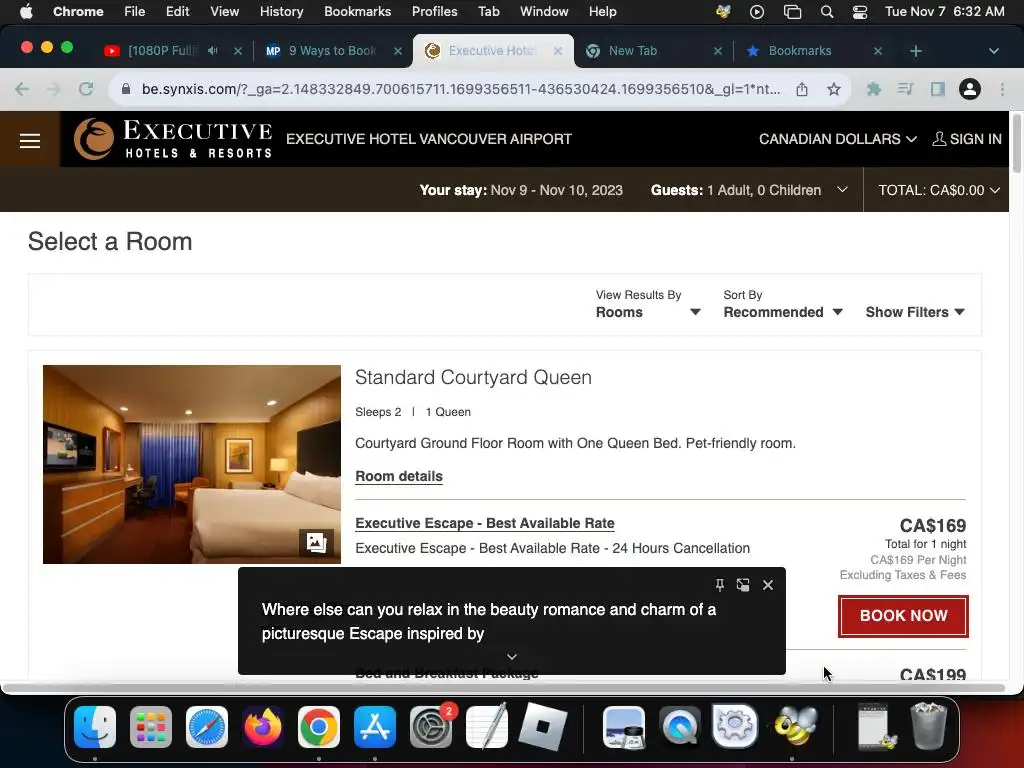Expand the caption box chevron
Screen dimensions: 1024x768
pos(512,656)
